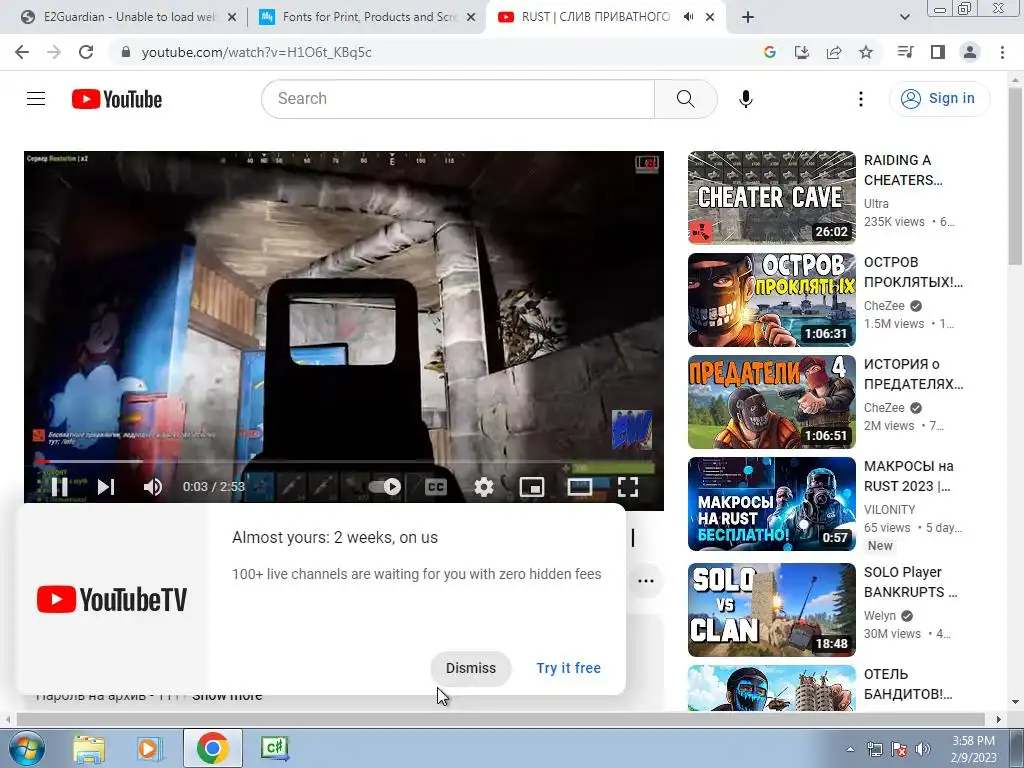This screenshot has width=1024, height=768.
Task: Enable miniplayer mode
Action: pos(532,487)
